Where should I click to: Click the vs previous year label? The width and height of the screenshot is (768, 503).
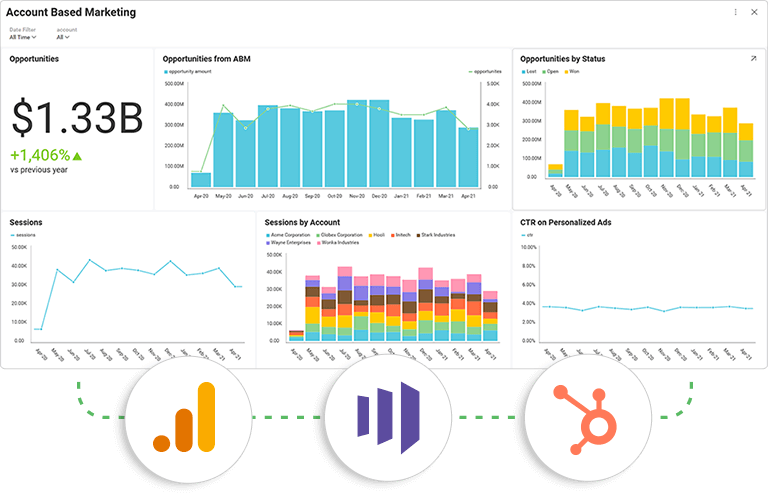(39, 170)
